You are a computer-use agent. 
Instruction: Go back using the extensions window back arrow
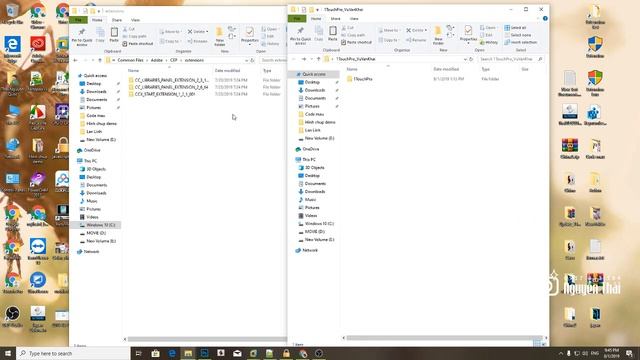(76, 60)
